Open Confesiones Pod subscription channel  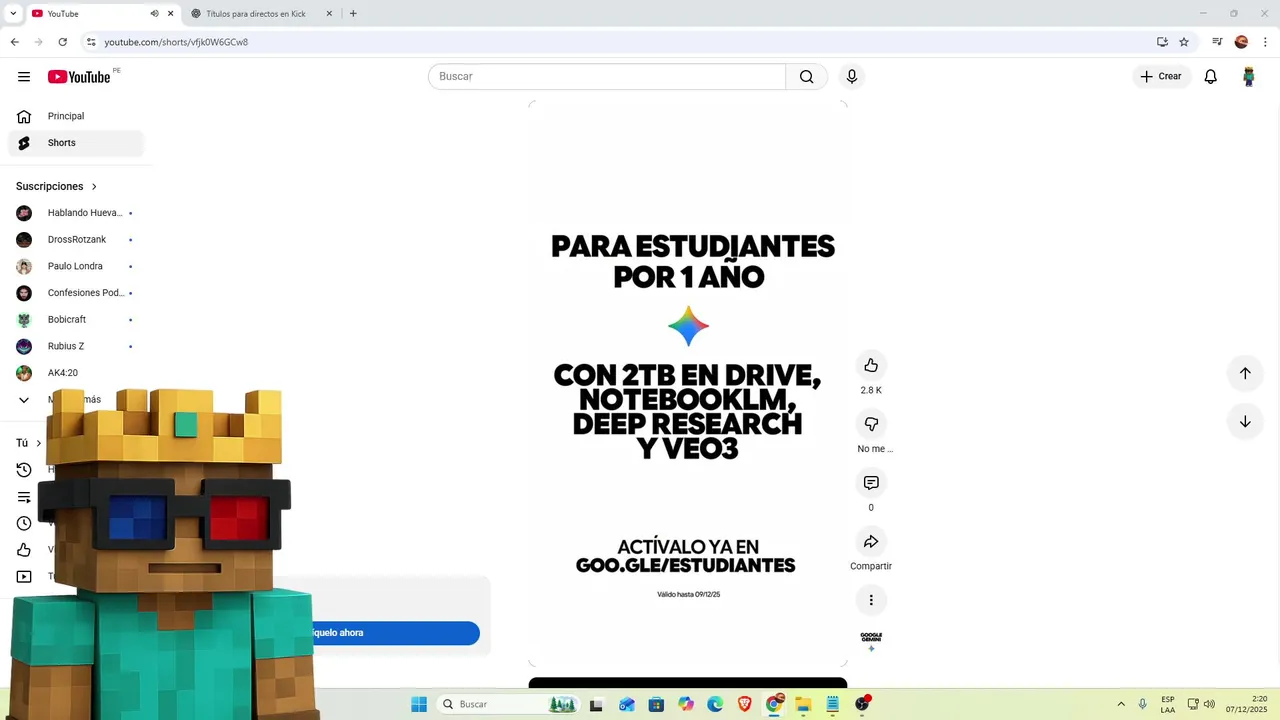tap(76, 293)
